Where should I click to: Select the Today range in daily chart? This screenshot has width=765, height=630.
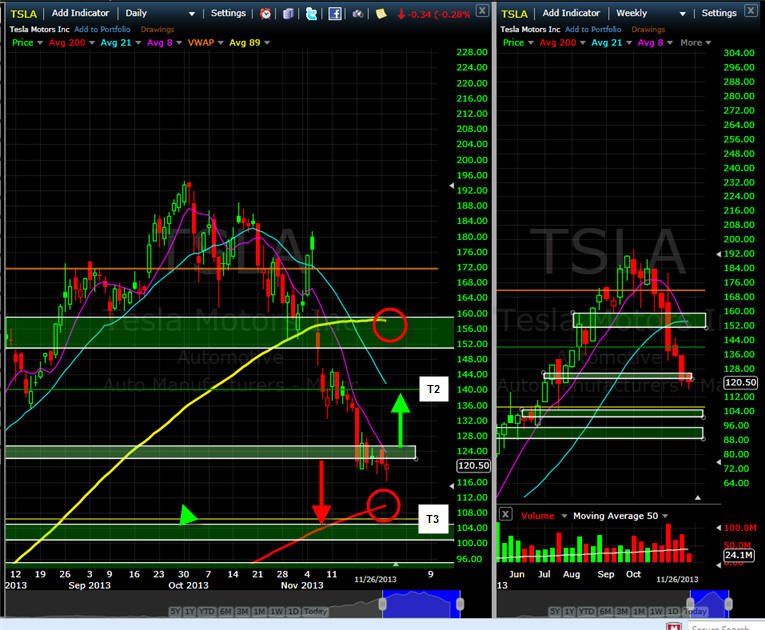click(315, 611)
